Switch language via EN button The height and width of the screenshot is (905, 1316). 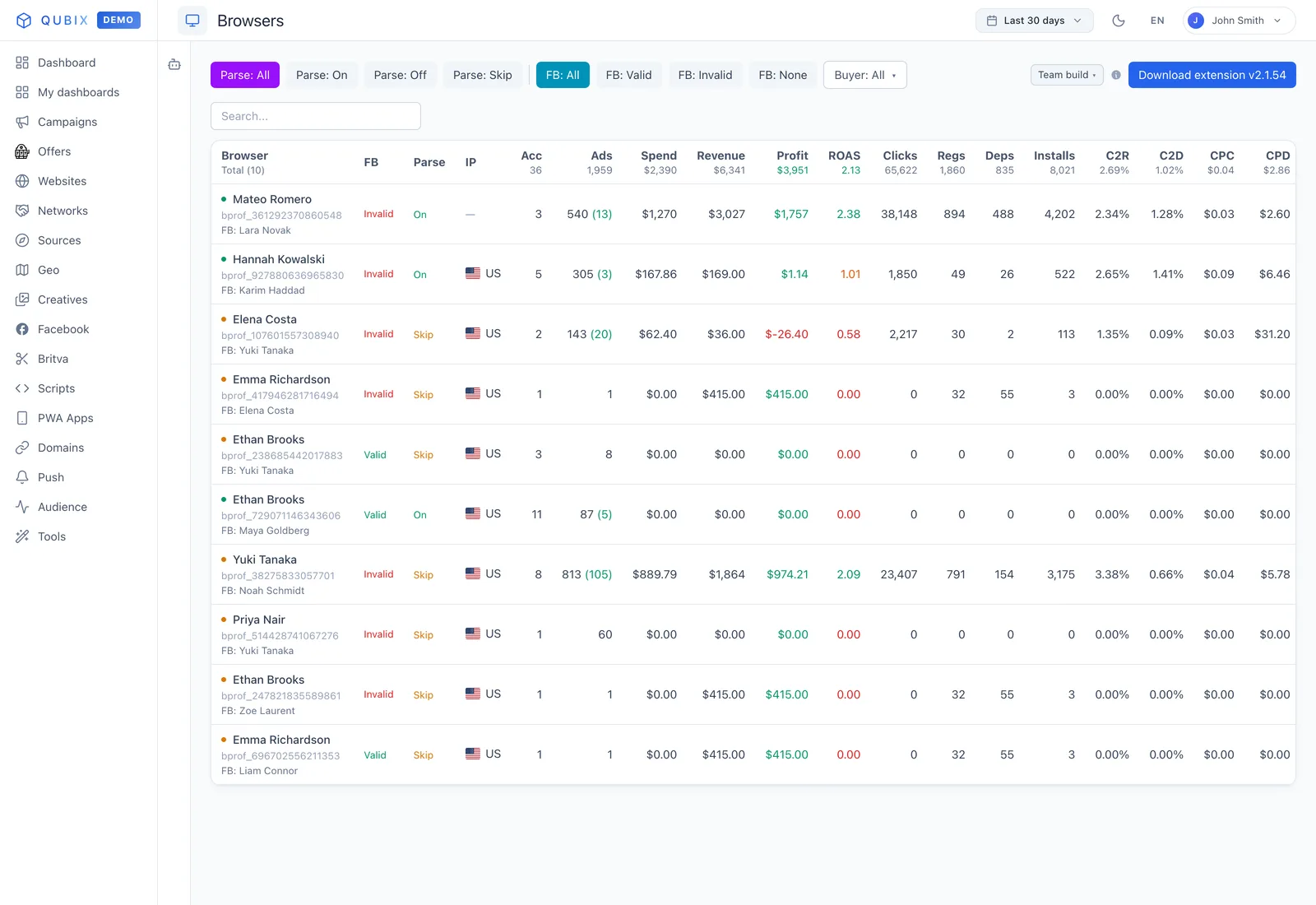click(x=1157, y=21)
